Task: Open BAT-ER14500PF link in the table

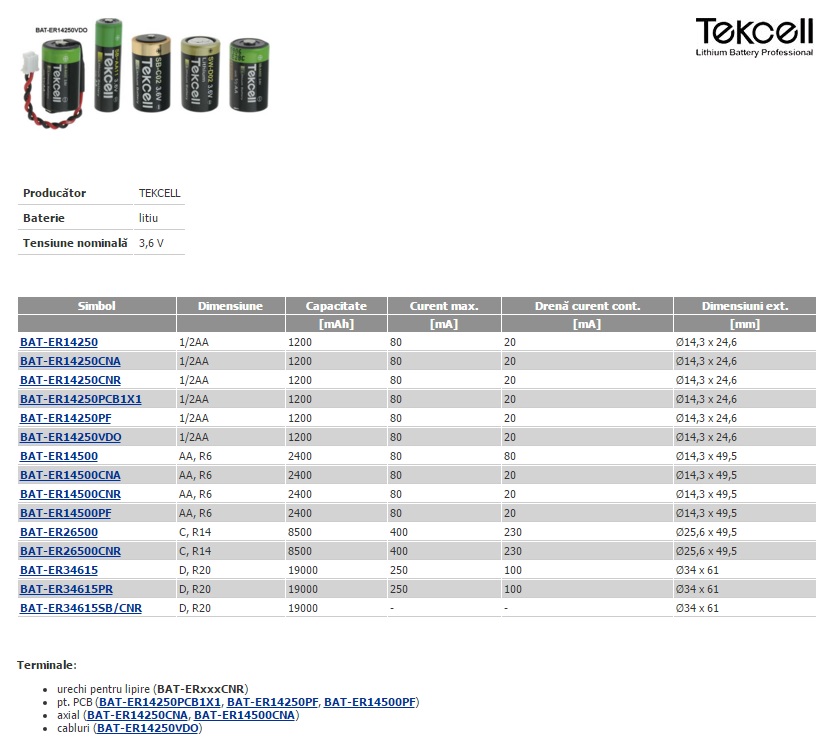Action: (x=65, y=513)
